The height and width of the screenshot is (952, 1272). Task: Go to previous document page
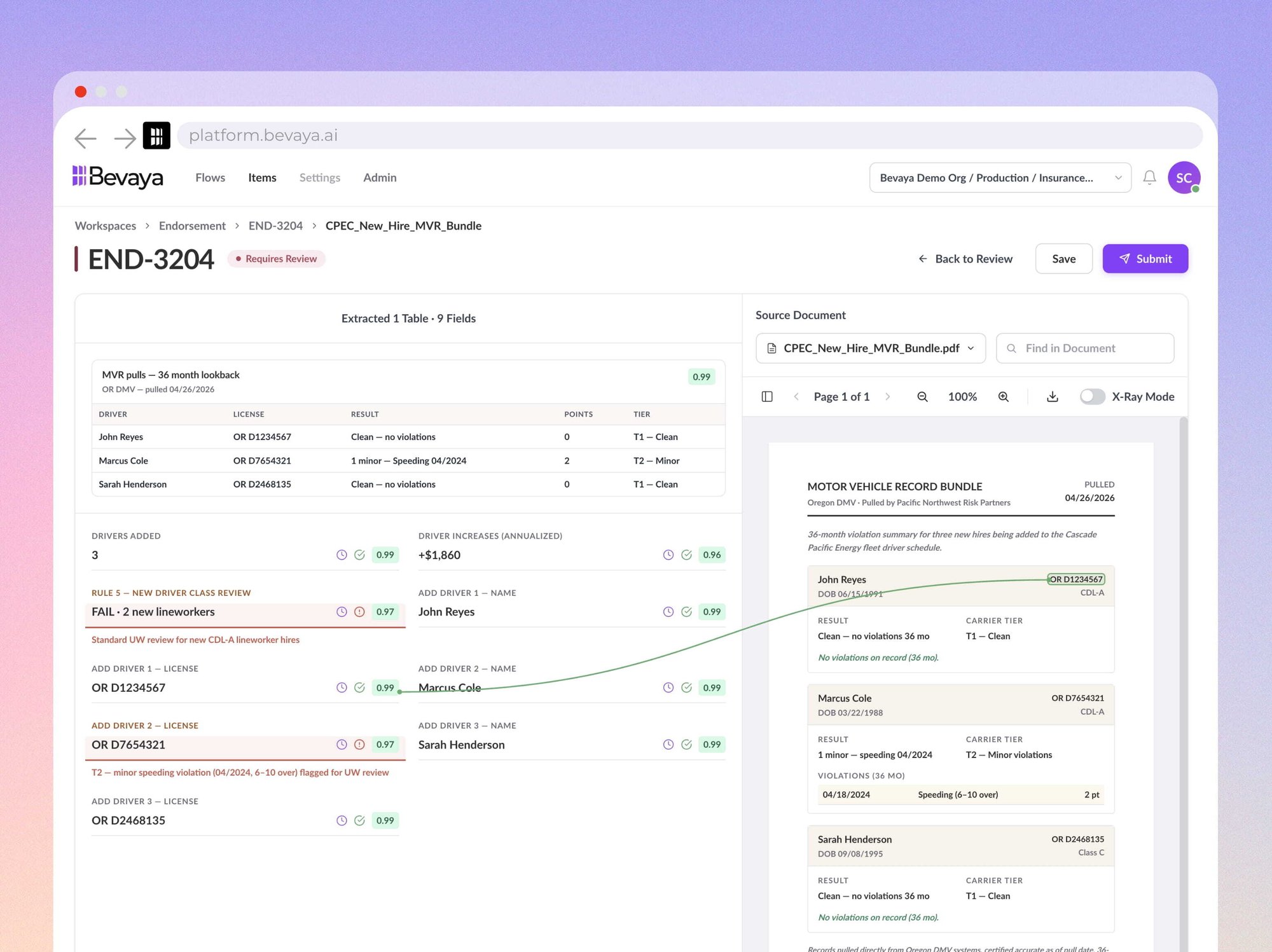796,397
